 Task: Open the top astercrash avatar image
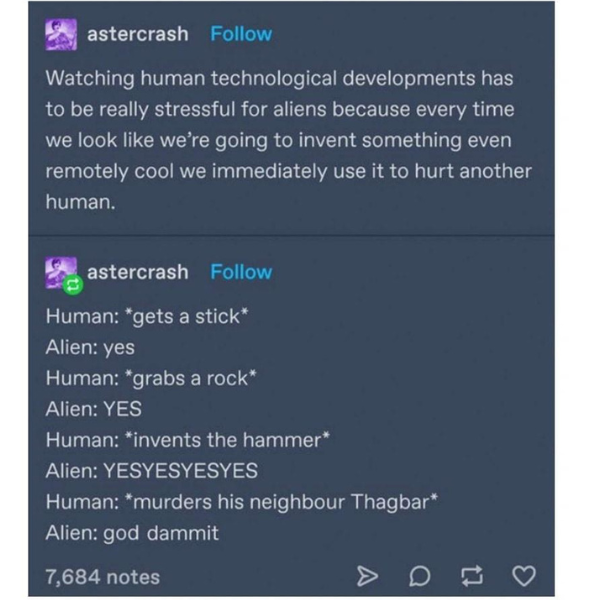(61, 35)
